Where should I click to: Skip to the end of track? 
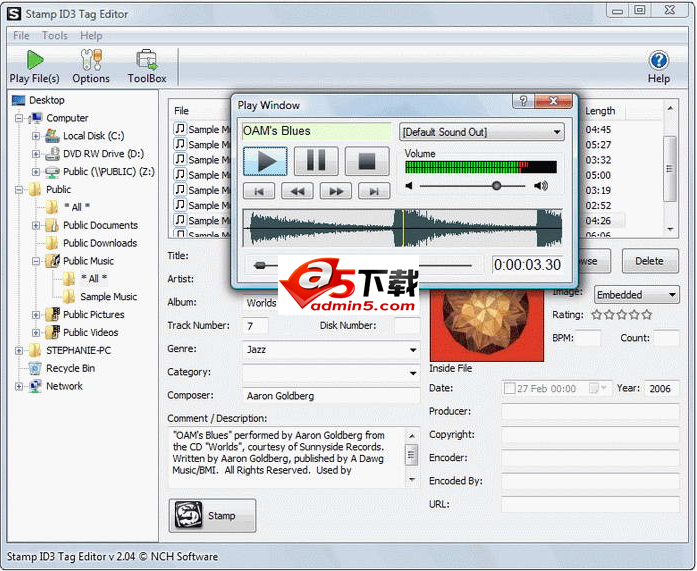(x=374, y=191)
